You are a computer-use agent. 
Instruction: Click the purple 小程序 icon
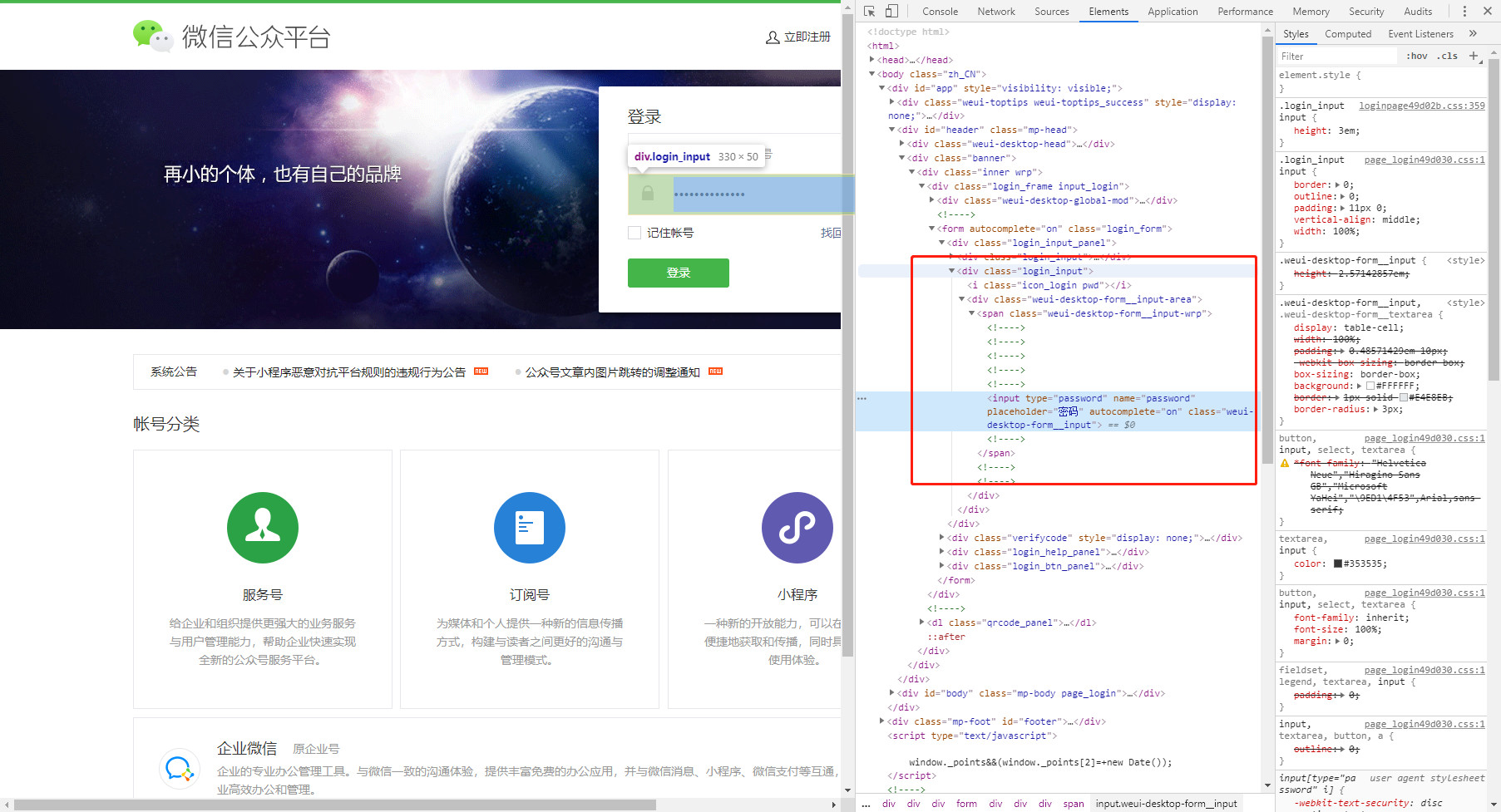tap(797, 528)
